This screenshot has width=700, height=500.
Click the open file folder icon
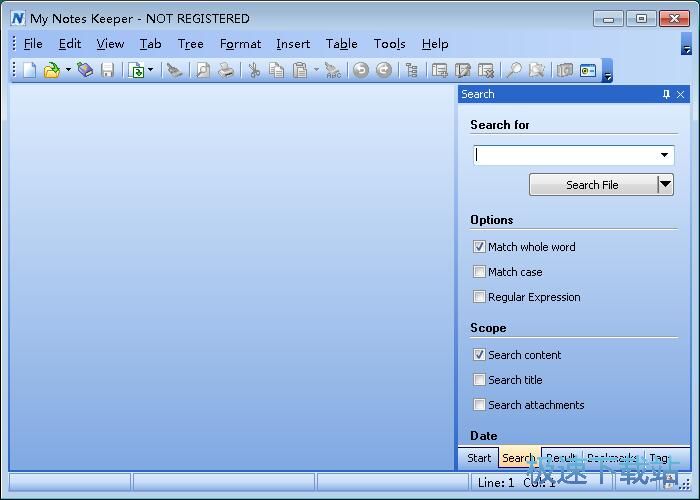(52, 70)
